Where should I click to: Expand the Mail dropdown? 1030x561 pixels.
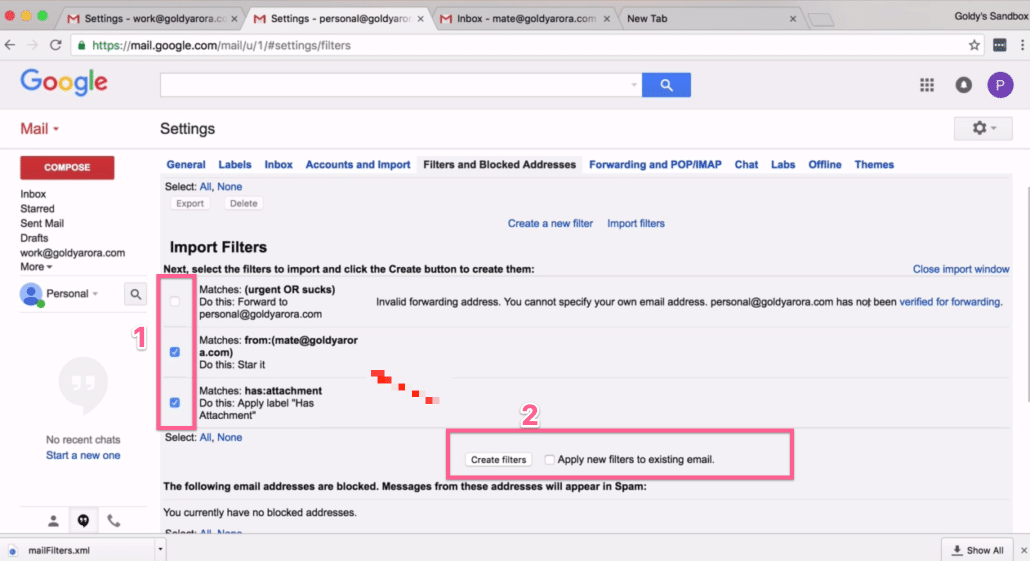coord(39,129)
